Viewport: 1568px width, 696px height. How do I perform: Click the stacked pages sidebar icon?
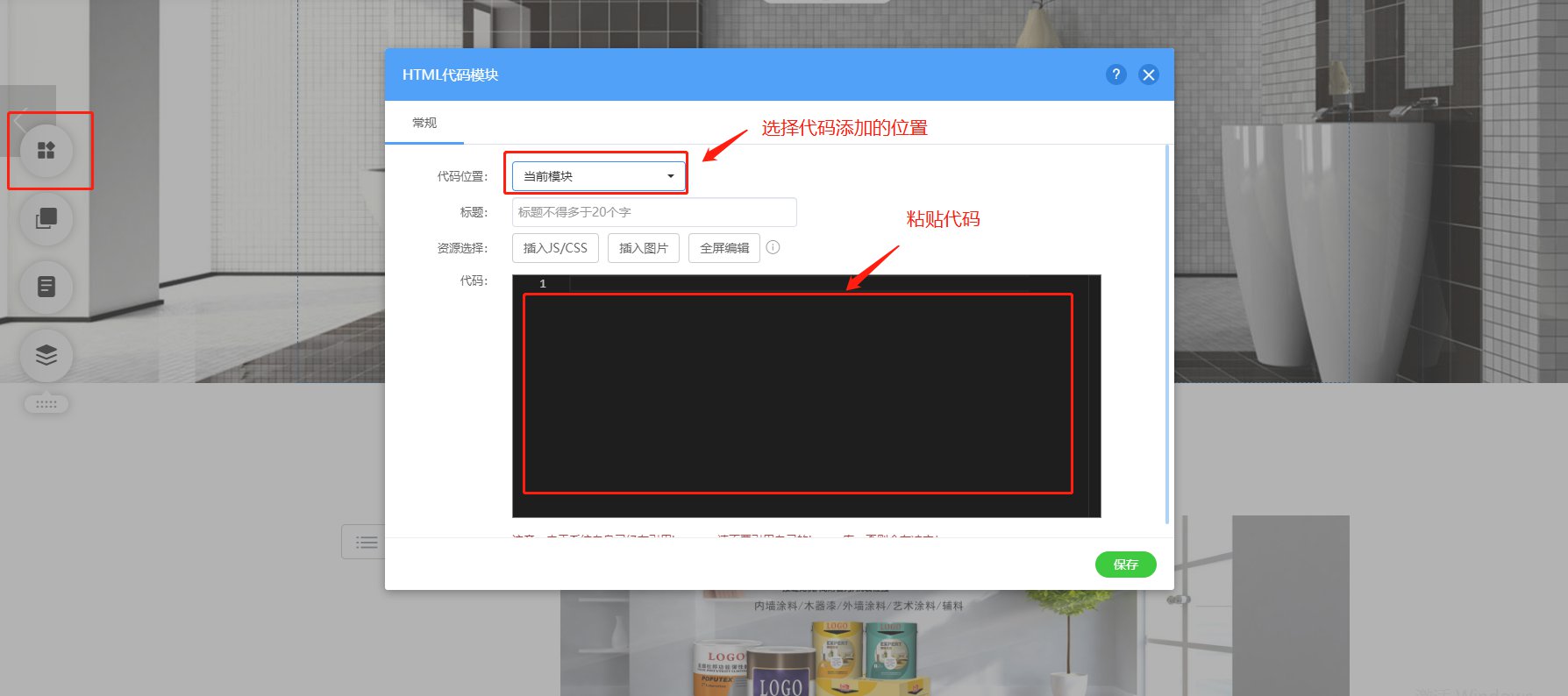pyautogui.click(x=46, y=218)
